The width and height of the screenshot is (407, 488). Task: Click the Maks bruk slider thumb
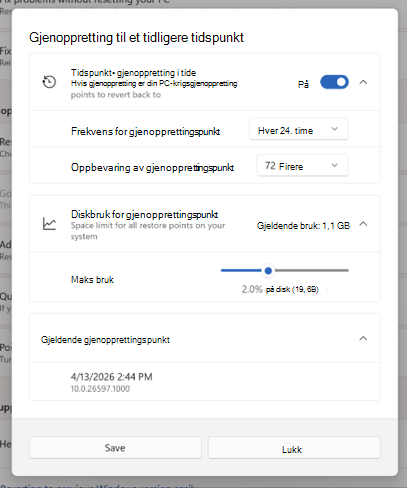(268, 271)
